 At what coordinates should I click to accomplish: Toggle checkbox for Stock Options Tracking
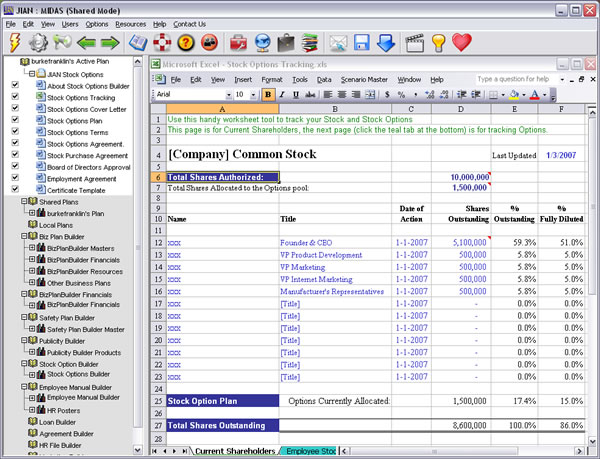click(15, 96)
